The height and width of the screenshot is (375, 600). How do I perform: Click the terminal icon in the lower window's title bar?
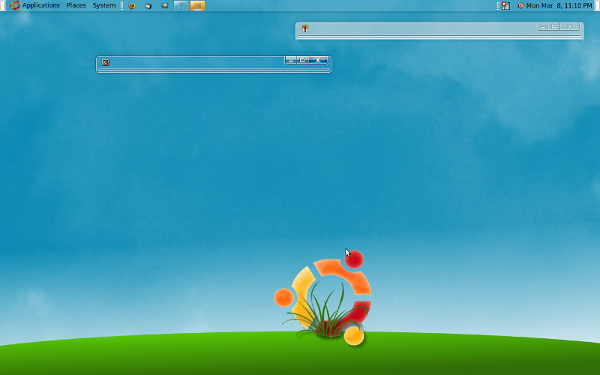tap(105, 62)
